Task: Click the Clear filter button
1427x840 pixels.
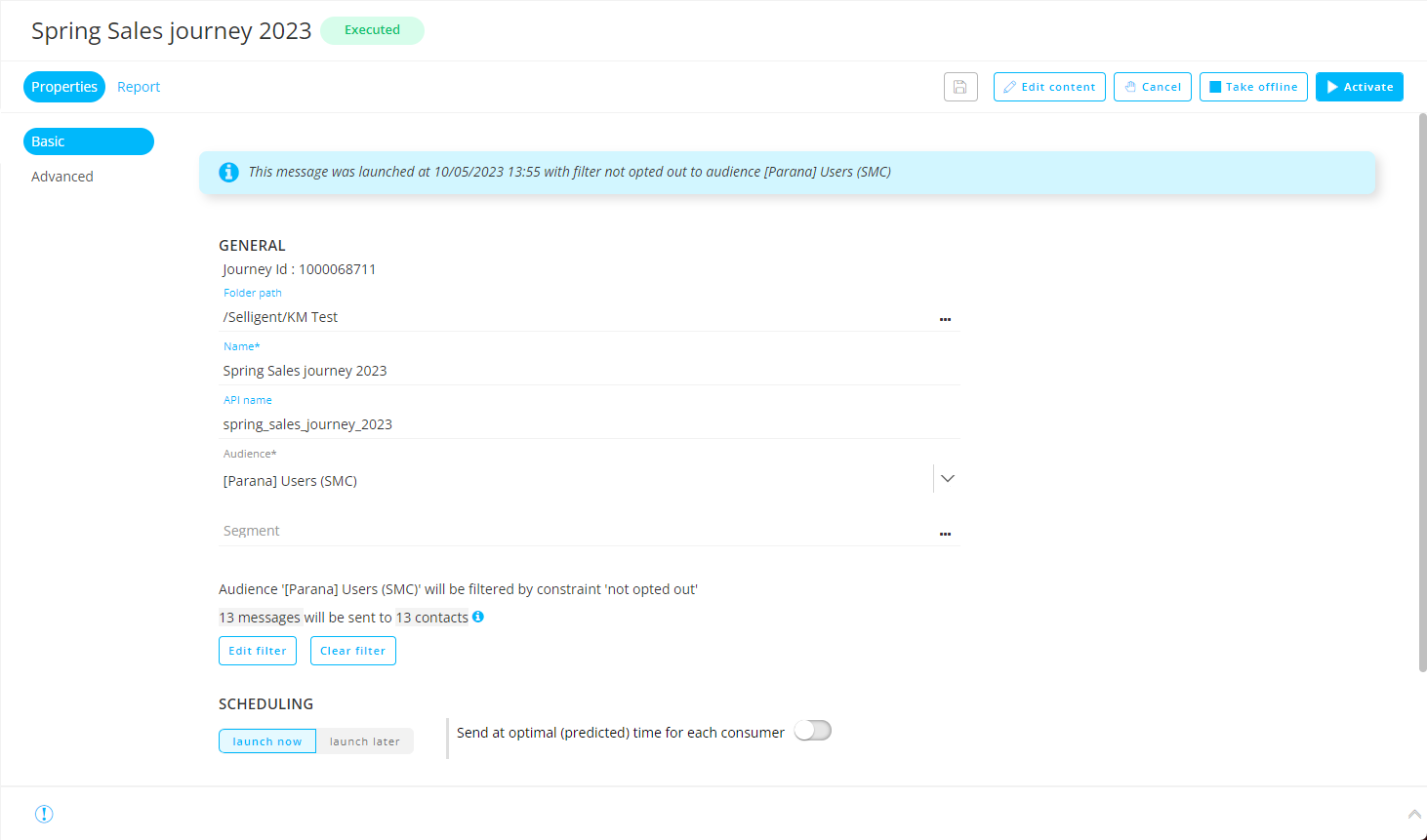Action: [x=353, y=651]
